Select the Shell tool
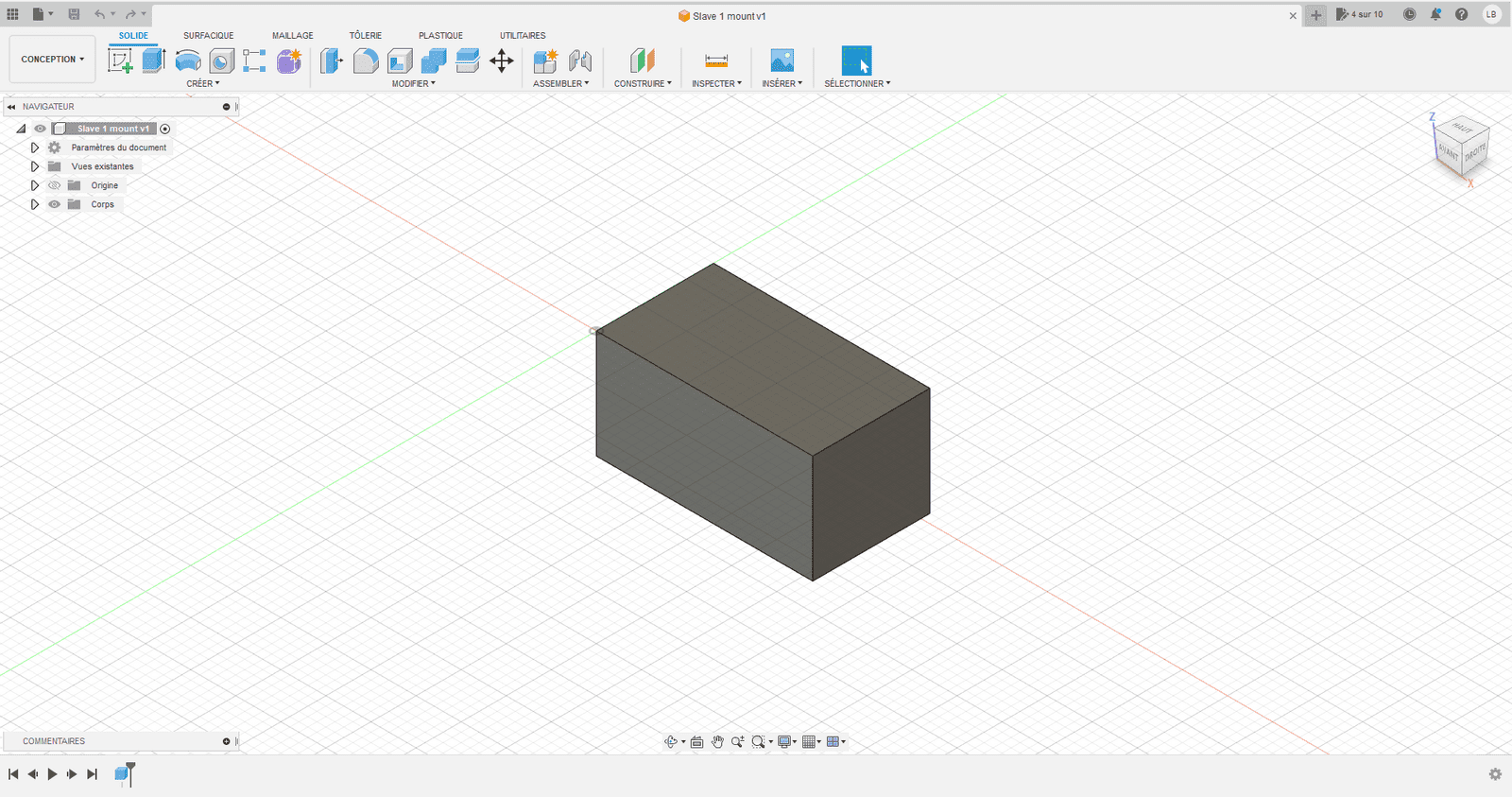 (x=400, y=61)
